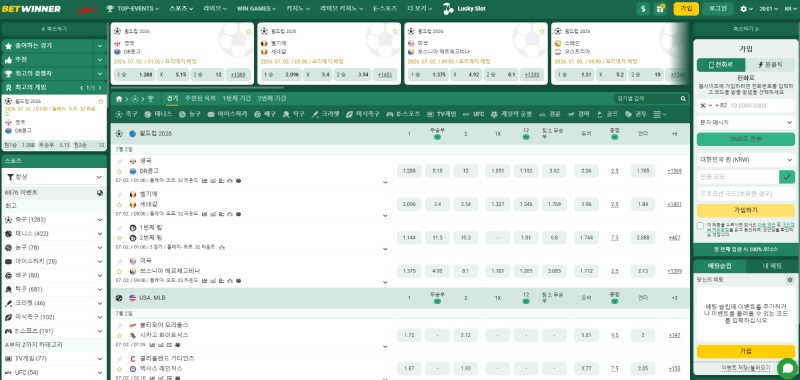This screenshot has width=800, height=380.
Task: Tick the terms agreement checkbox
Action: pyautogui.click(x=701, y=226)
